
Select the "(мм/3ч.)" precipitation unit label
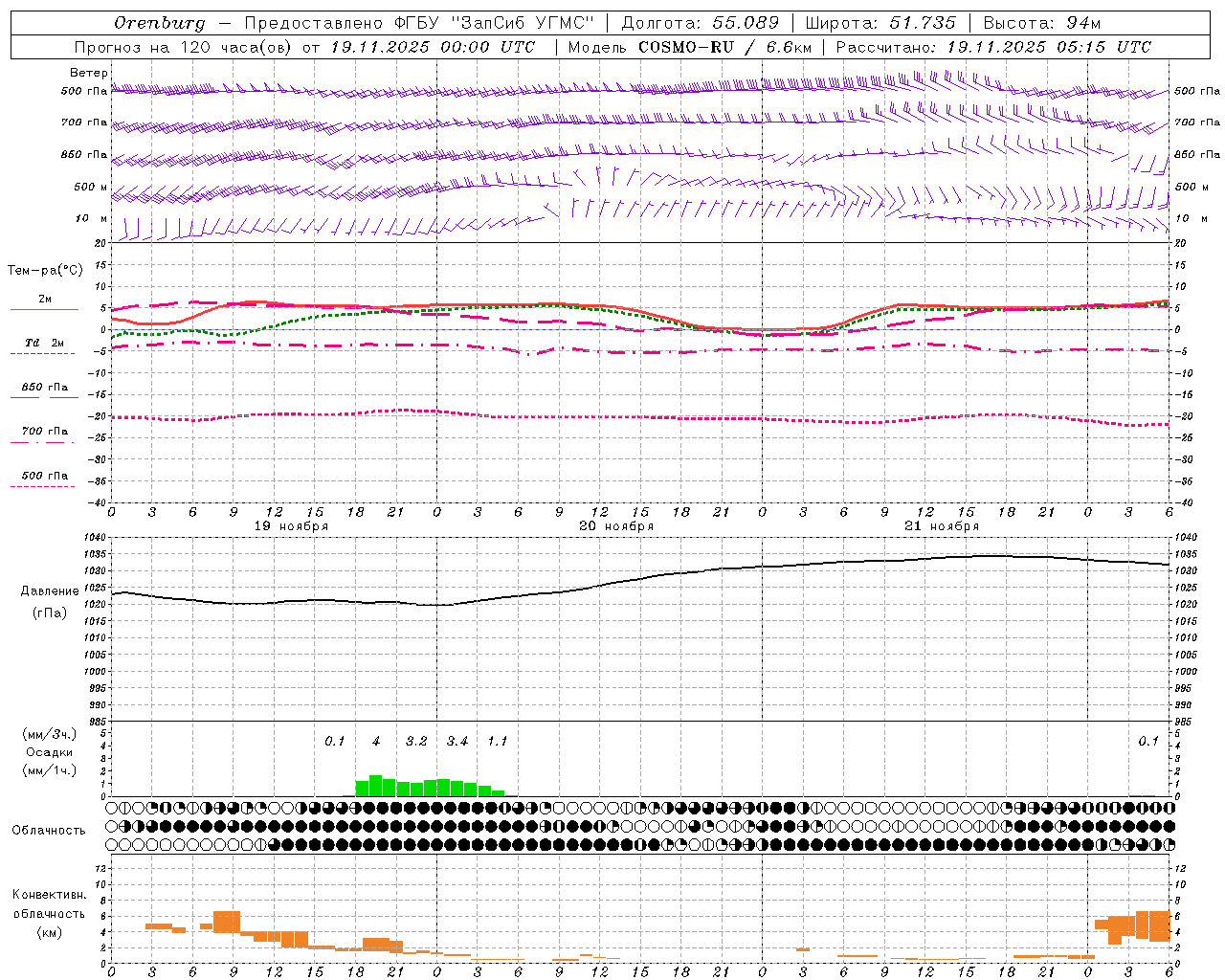click(50, 734)
